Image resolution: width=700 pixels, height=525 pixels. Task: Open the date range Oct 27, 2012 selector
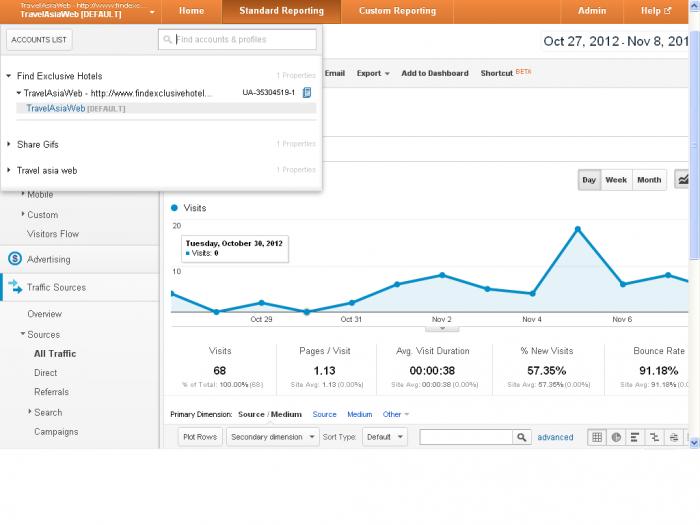pos(617,41)
